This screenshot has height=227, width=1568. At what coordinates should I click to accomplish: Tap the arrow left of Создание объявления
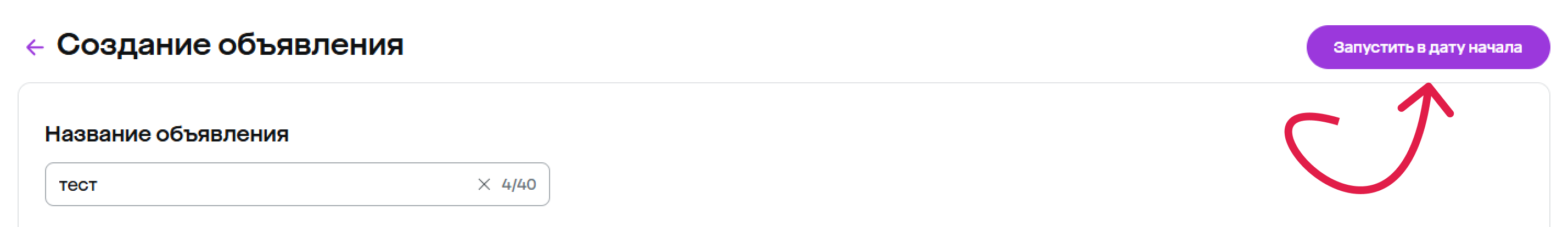[x=35, y=47]
